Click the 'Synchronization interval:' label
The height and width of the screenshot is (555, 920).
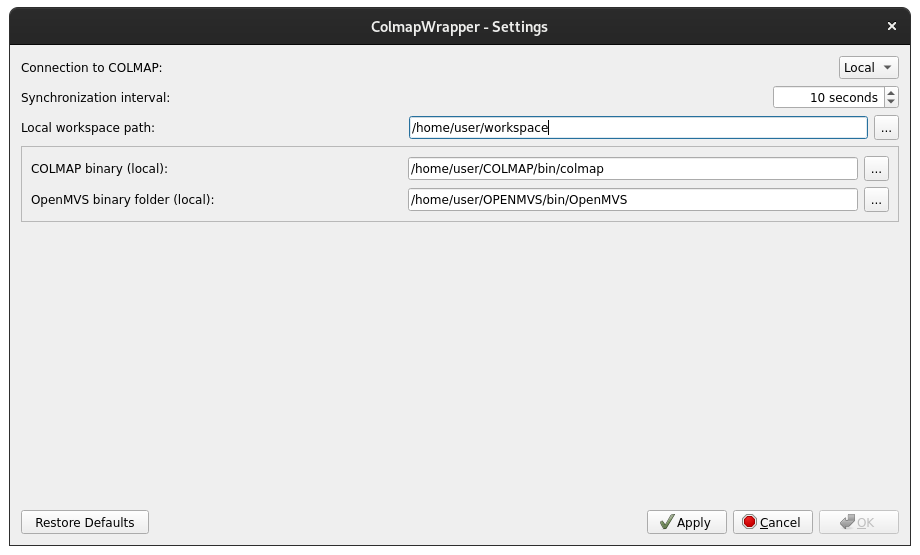(x=96, y=98)
